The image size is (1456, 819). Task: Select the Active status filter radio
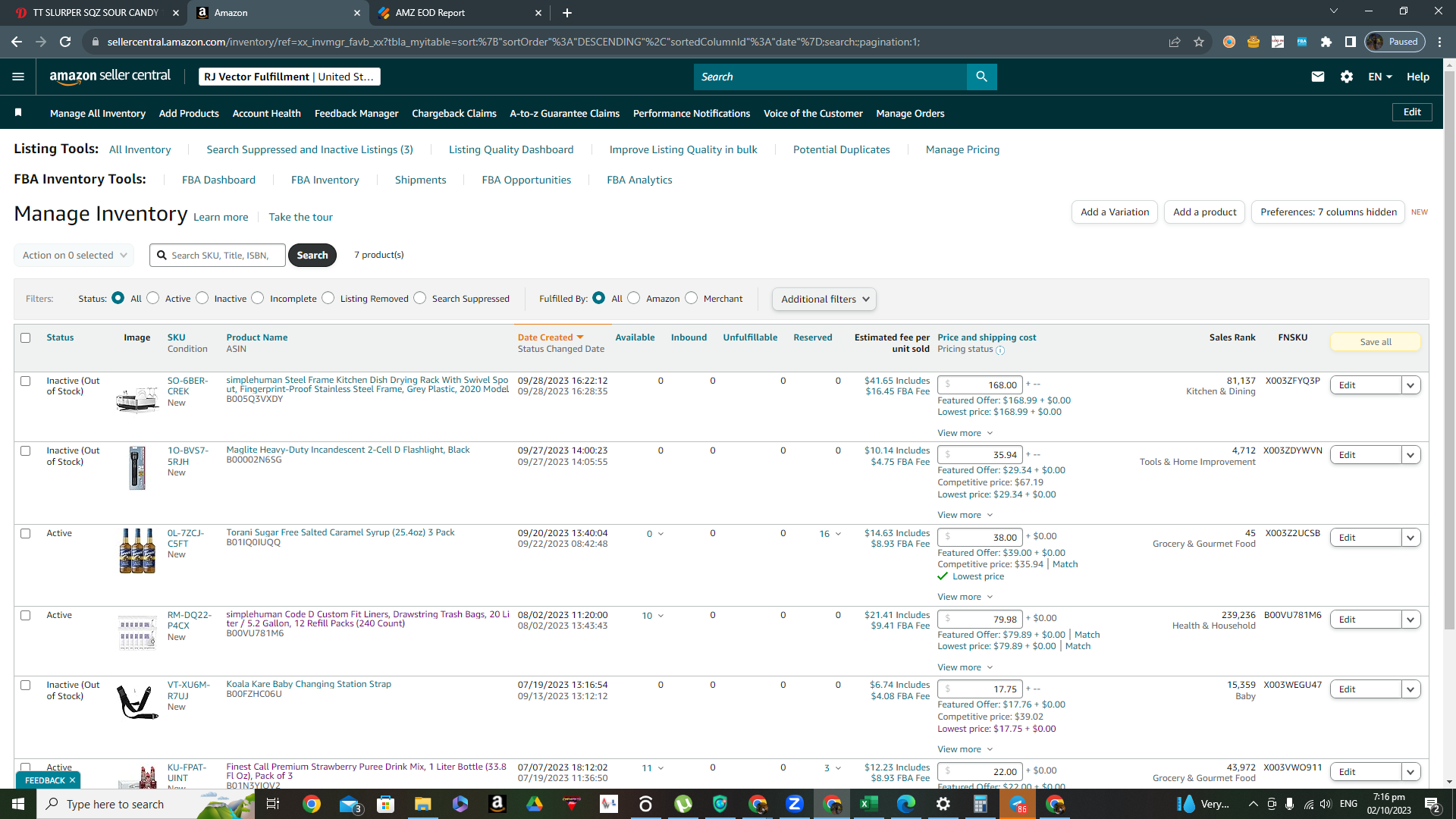coord(153,298)
